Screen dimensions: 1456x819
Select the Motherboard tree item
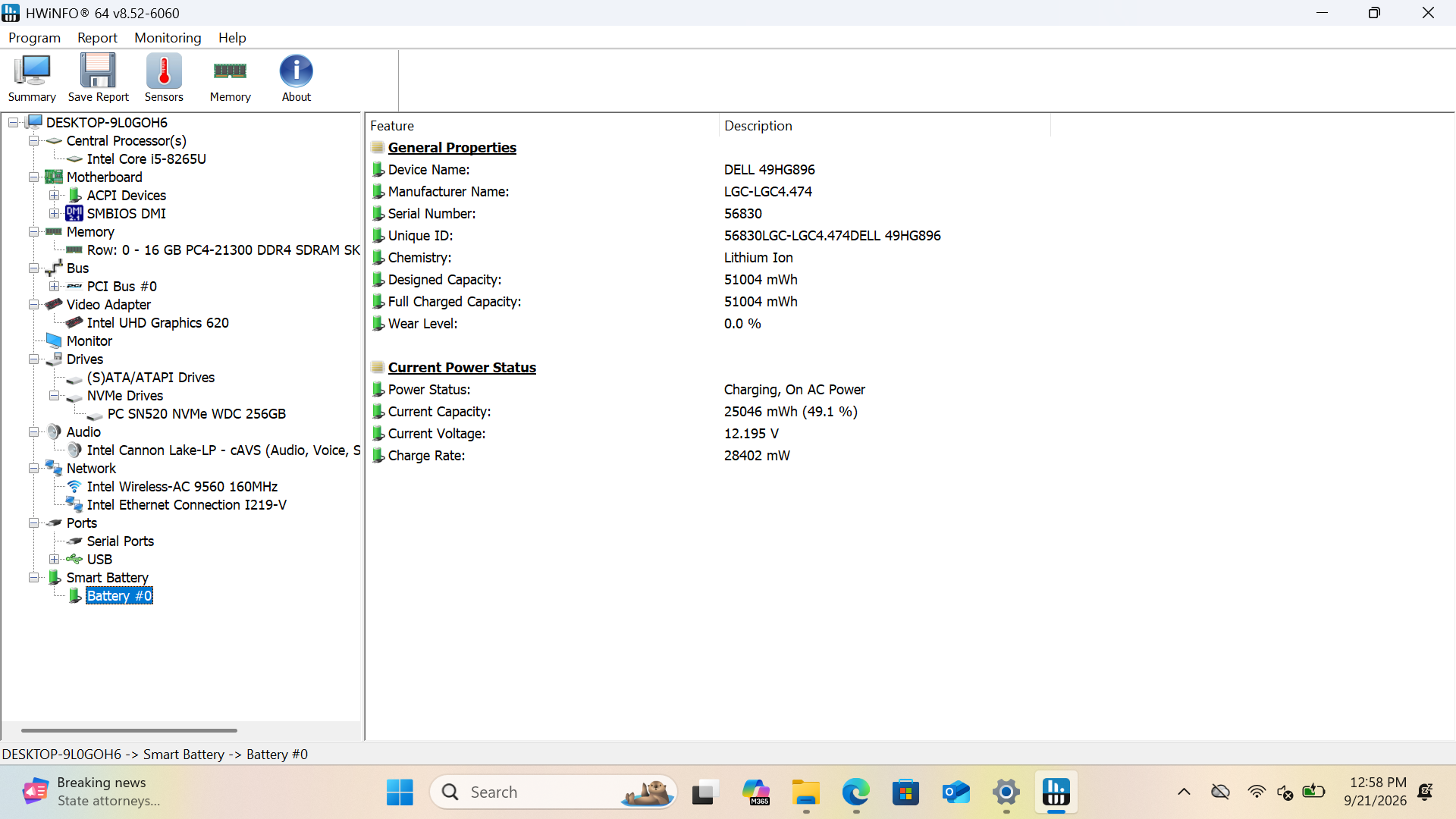(x=104, y=177)
